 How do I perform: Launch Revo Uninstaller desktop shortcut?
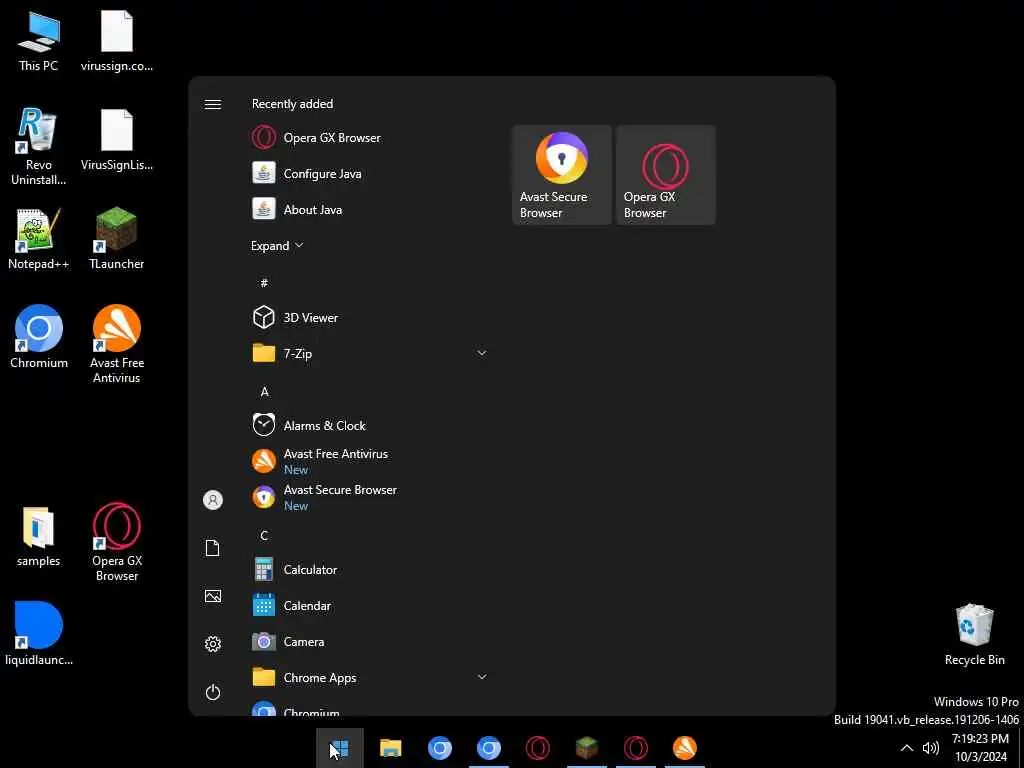[39, 147]
